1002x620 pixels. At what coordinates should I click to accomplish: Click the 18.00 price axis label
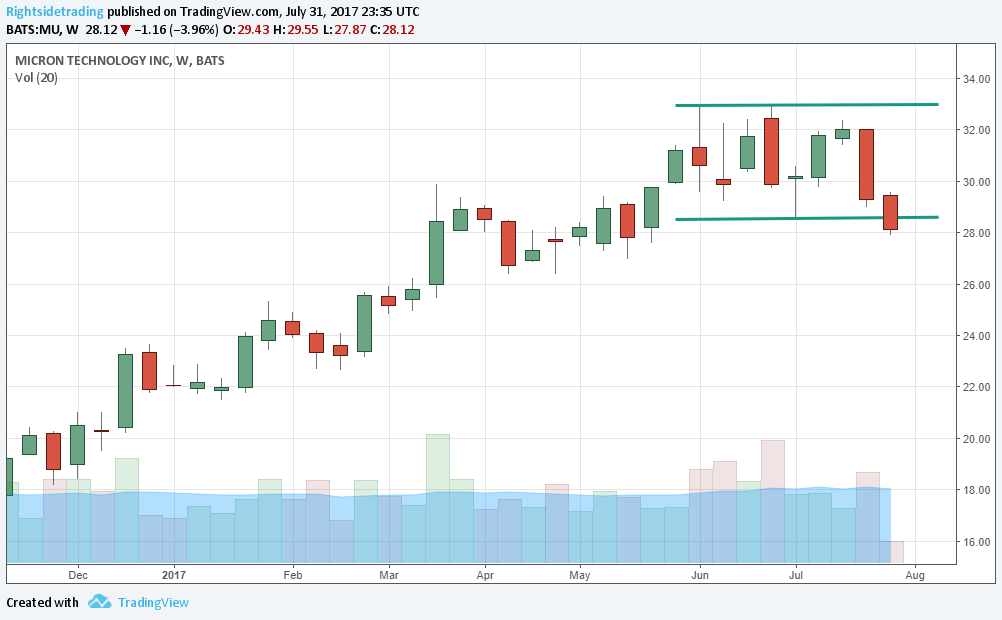point(976,490)
